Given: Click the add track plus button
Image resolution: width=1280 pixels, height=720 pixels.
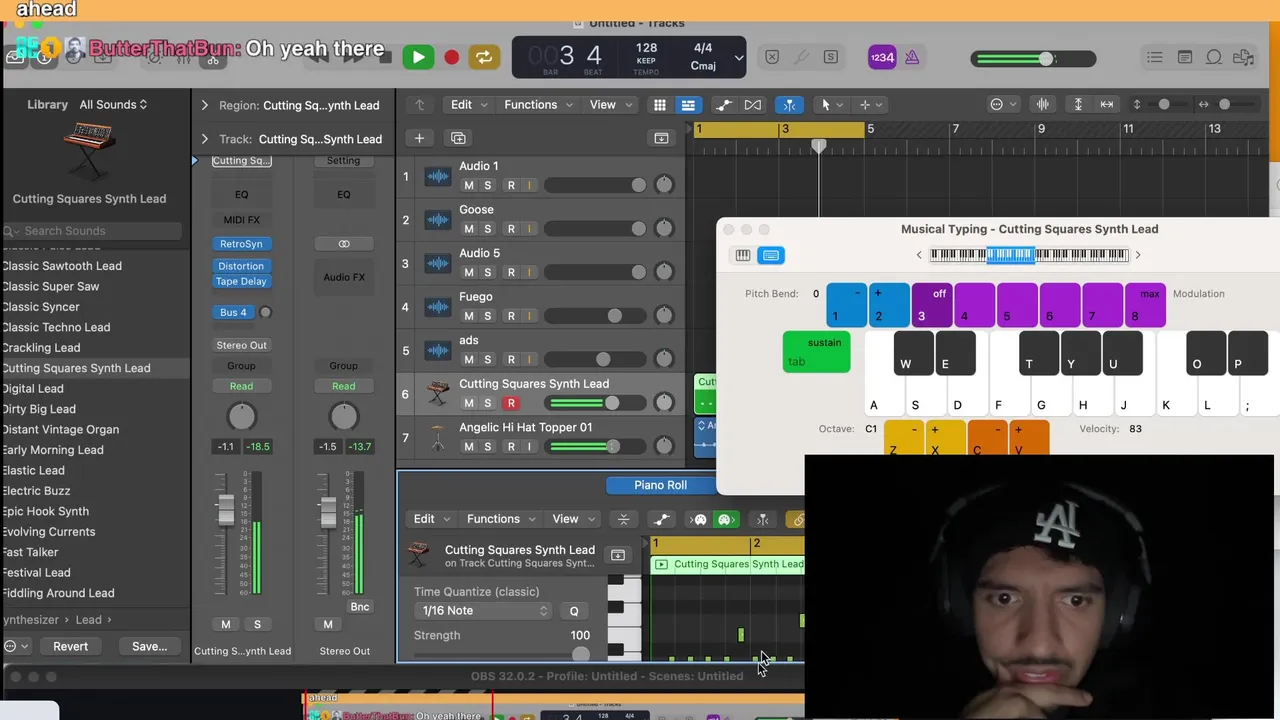Looking at the screenshot, I should point(419,138).
